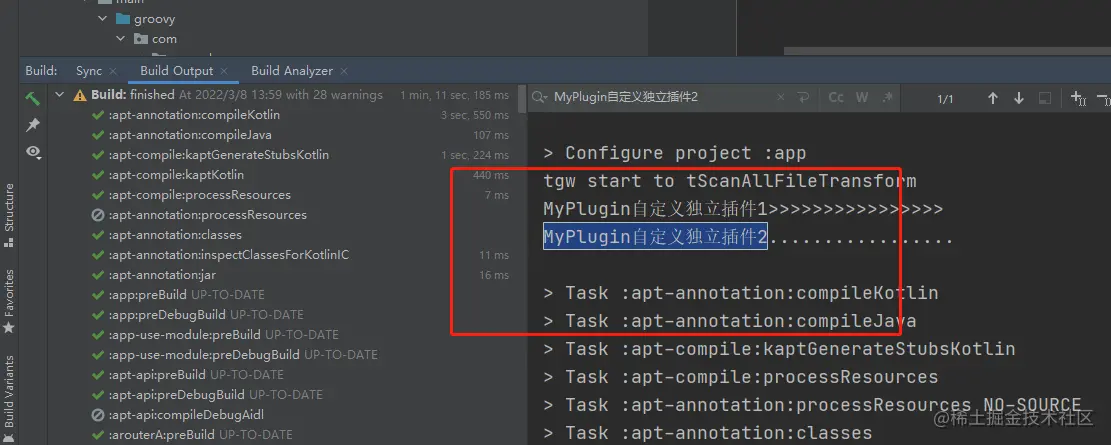Viewport: 1111px width, 445px height.
Task: Click 'Task :apt-annotation:classes' output line
Action: click(x=707, y=432)
